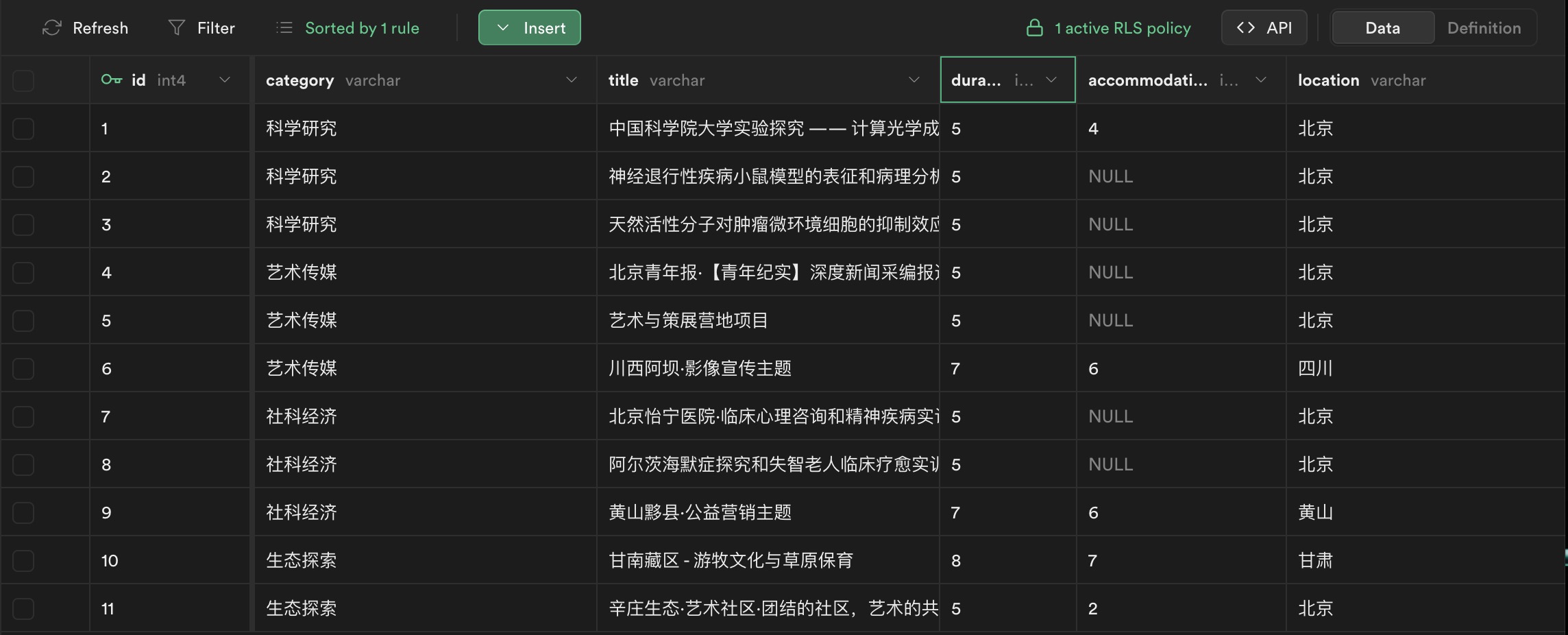The height and width of the screenshot is (635, 1568).
Task: Click the Refresh icon
Action: (x=53, y=27)
